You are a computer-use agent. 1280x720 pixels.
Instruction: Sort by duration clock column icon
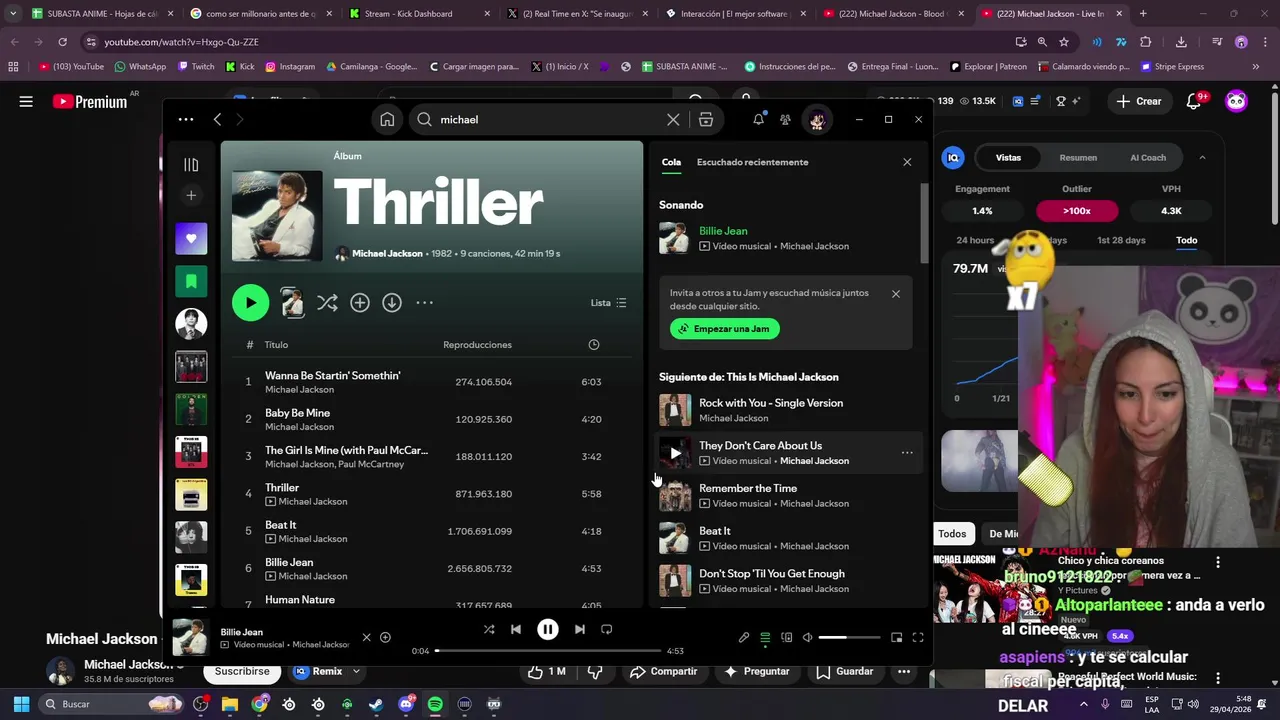[x=594, y=345]
